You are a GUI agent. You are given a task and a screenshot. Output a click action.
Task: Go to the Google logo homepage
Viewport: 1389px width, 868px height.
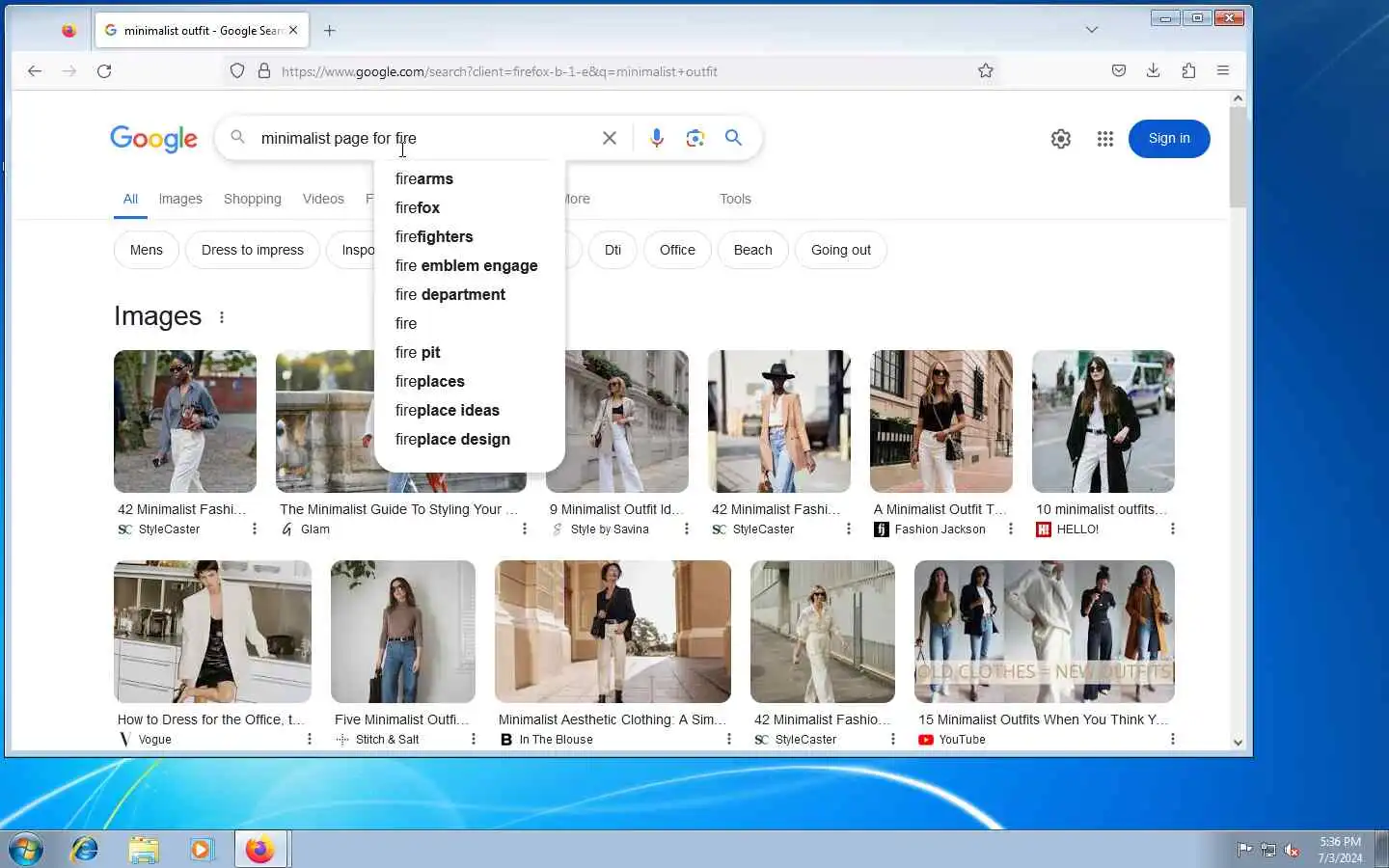click(x=154, y=139)
